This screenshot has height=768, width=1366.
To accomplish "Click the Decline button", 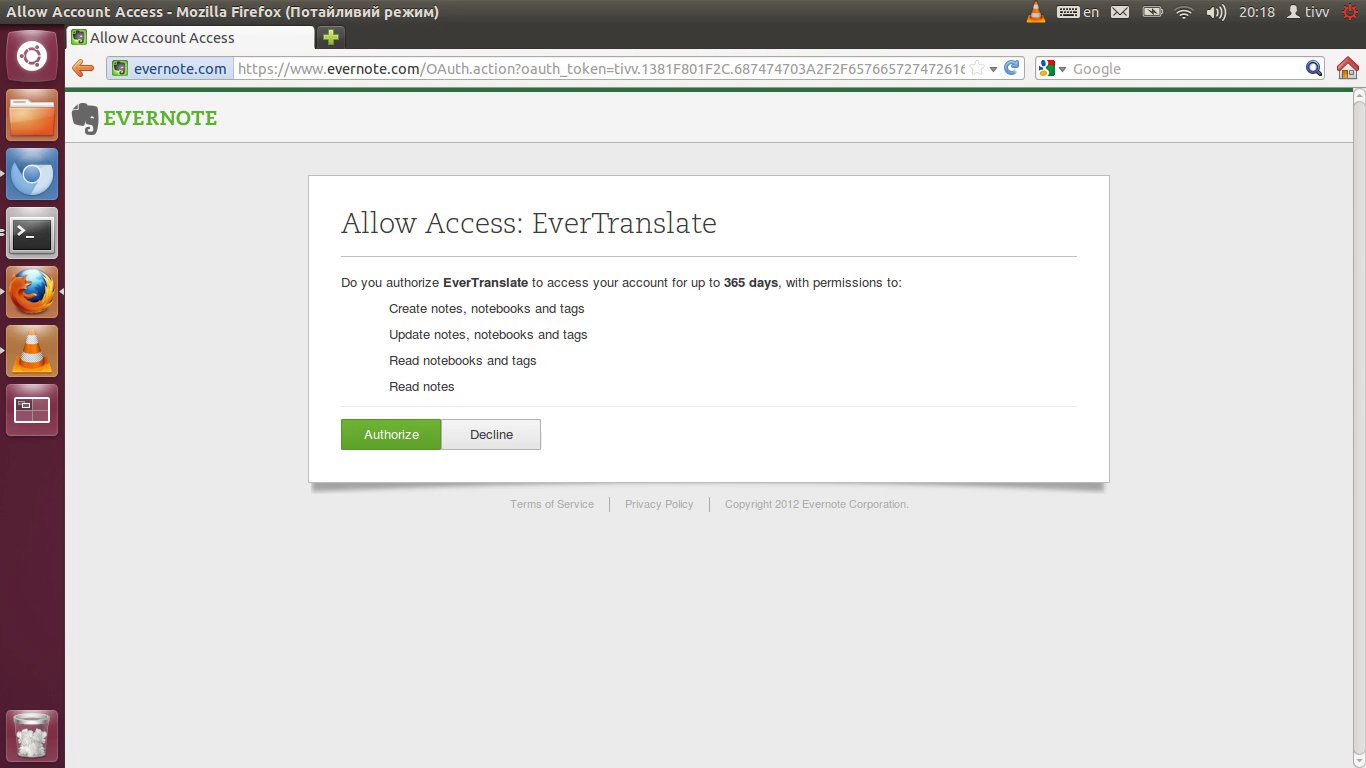I will click(x=491, y=434).
